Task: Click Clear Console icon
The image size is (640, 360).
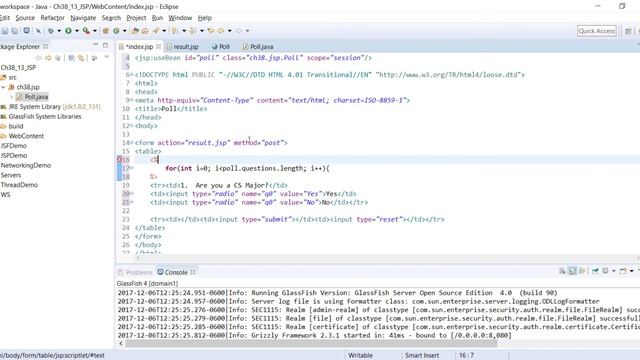Action: (x=562, y=271)
